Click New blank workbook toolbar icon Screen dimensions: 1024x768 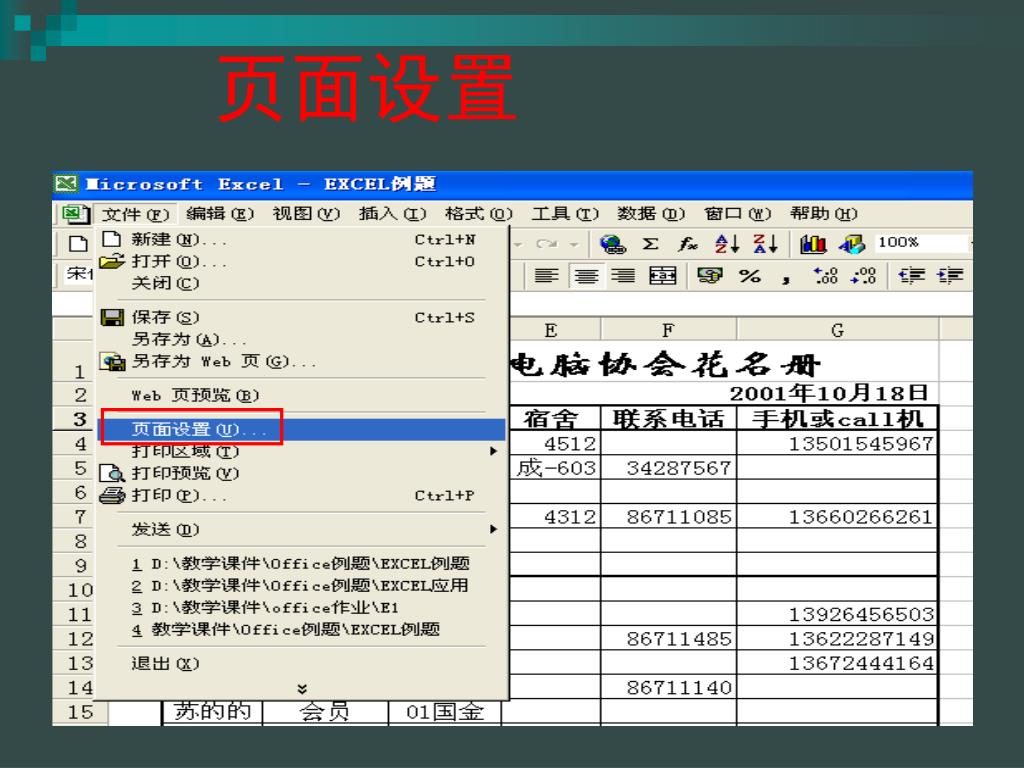[x=78, y=244]
